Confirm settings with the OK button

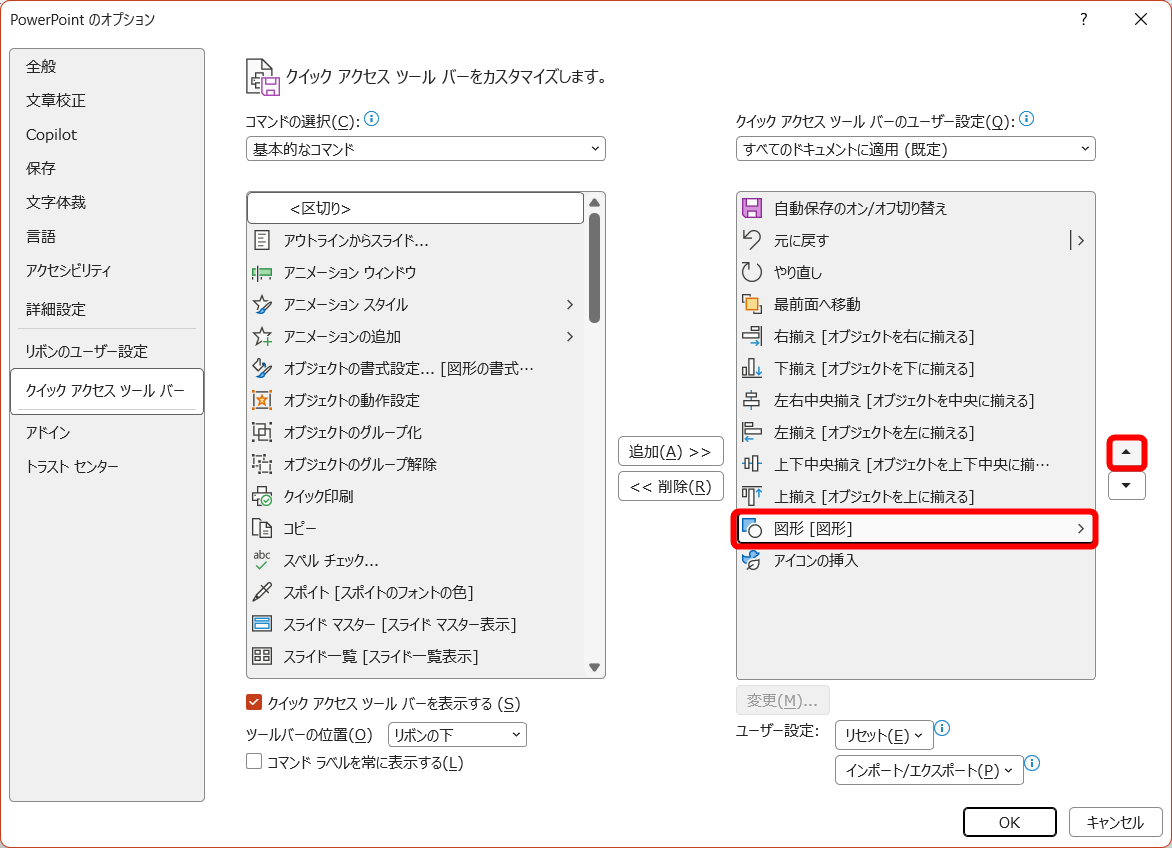1009,822
